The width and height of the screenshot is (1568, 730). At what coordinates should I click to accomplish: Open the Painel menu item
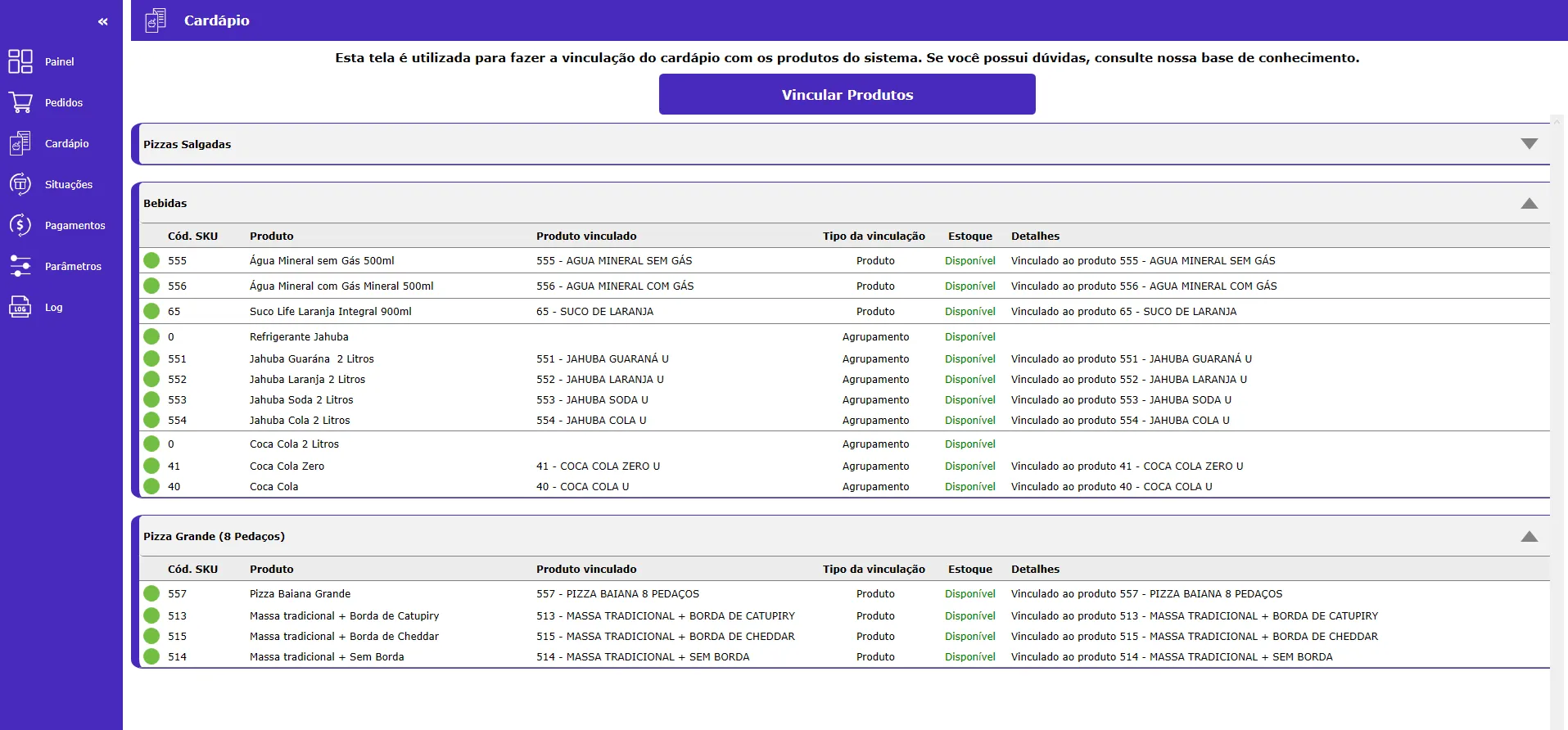click(x=59, y=61)
